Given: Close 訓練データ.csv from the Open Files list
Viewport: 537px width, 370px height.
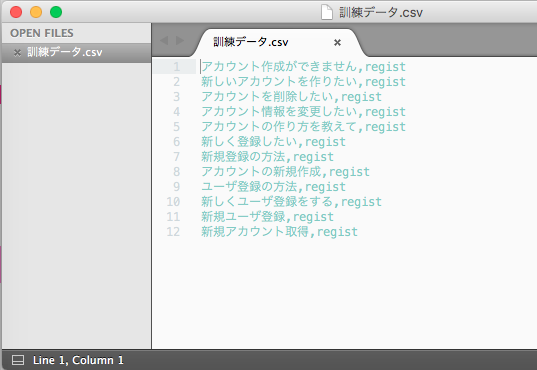Looking at the screenshot, I should [x=17, y=52].
